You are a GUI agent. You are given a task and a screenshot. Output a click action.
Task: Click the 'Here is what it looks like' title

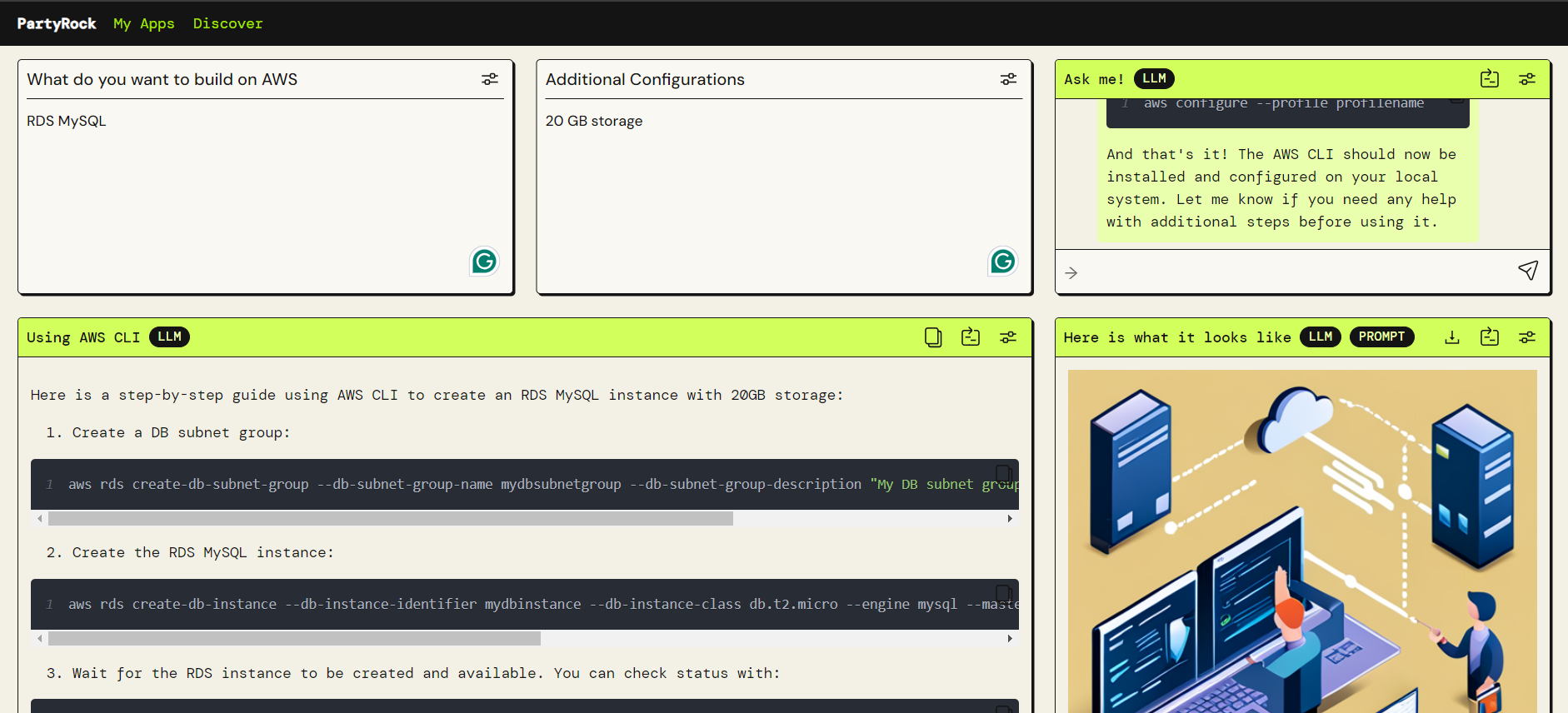pos(1177,337)
